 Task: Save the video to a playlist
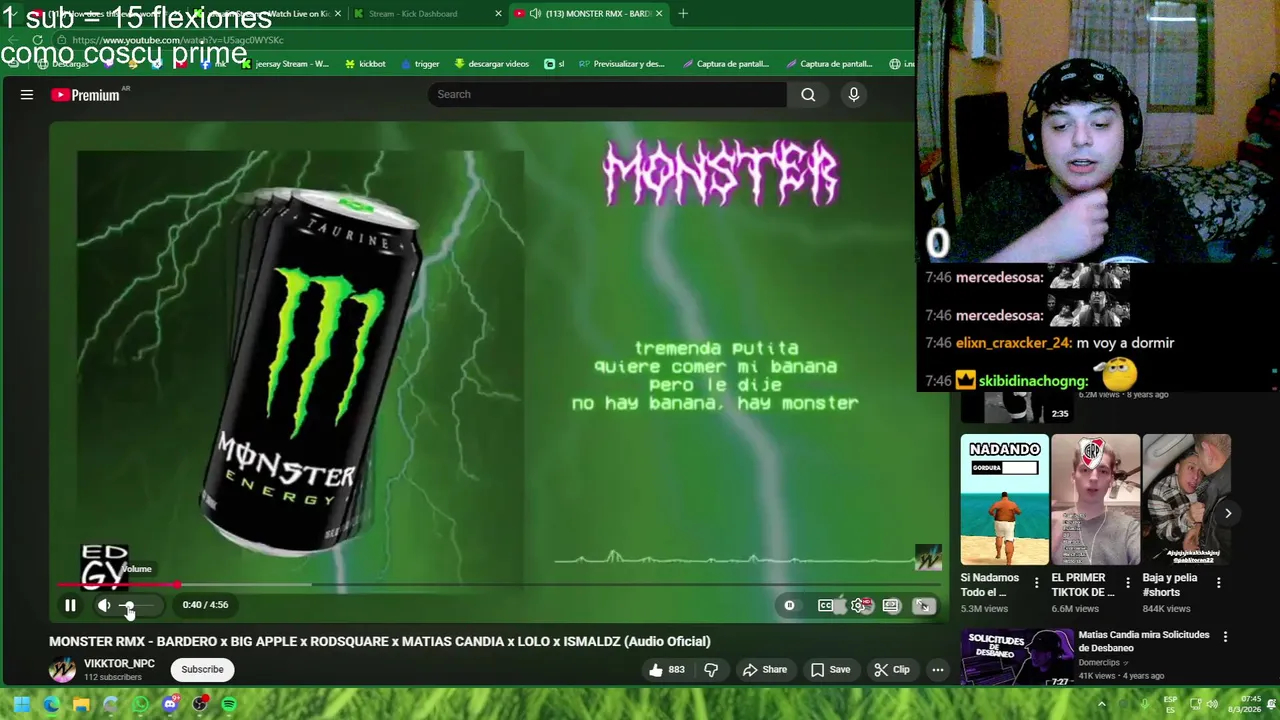pos(830,670)
